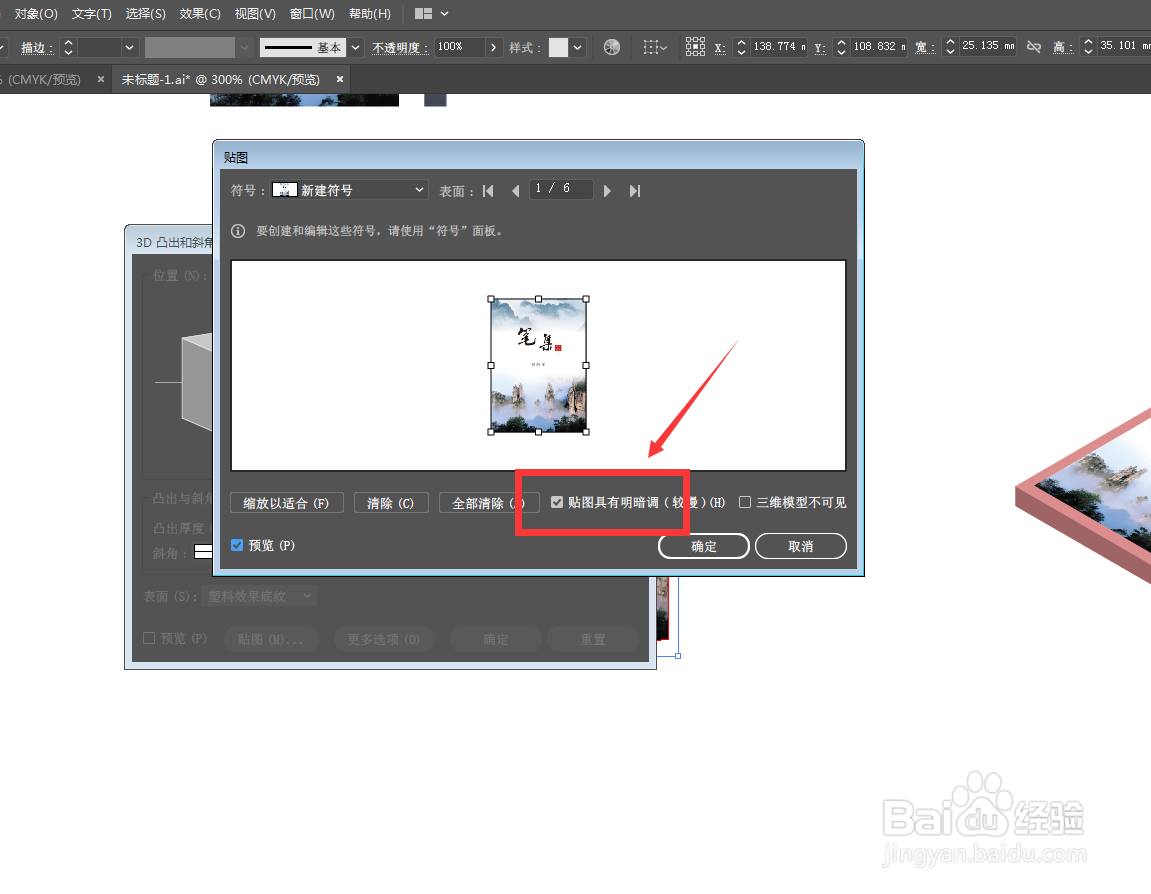Viewport: 1151px width, 894px height.
Task: Click the recolor artwork wheel icon
Action: (611, 47)
